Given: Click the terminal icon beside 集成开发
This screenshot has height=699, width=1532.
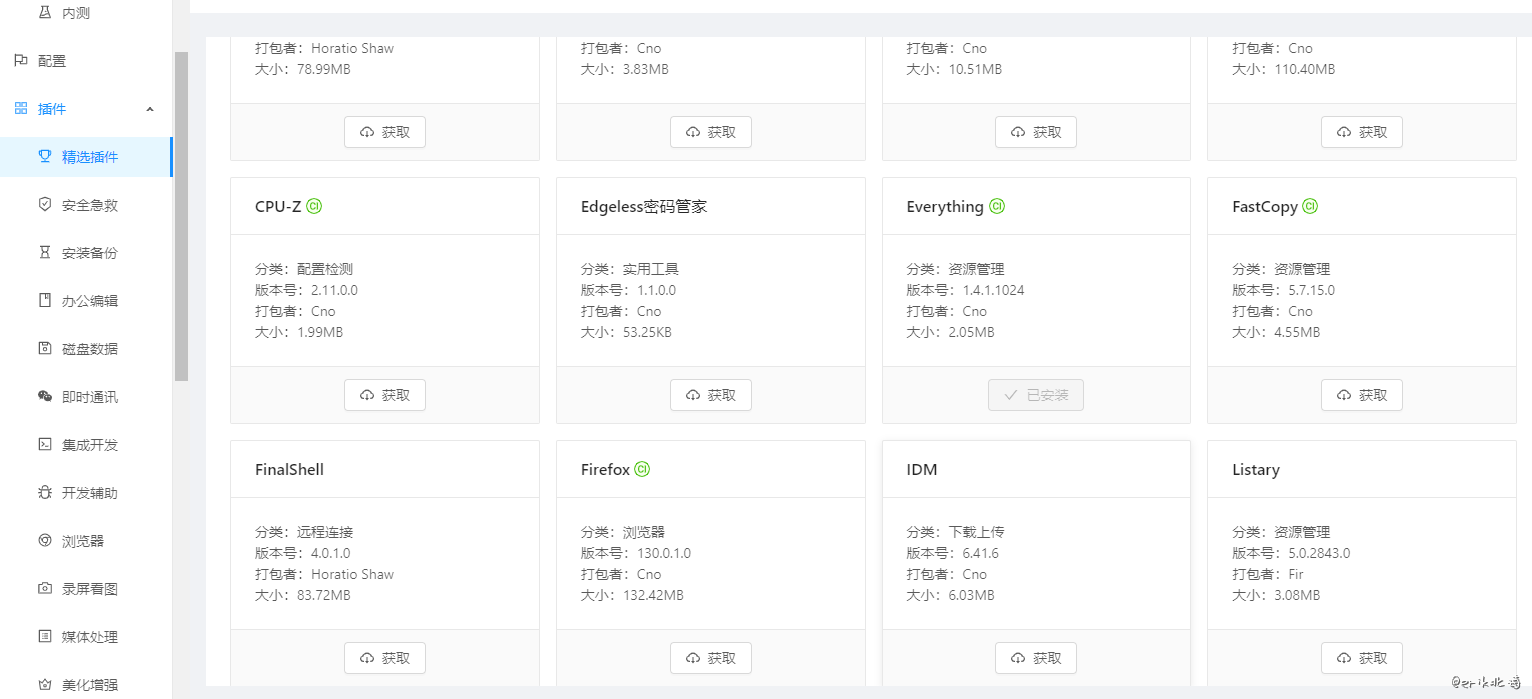Looking at the screenshot, I should (x=44, y=444).
